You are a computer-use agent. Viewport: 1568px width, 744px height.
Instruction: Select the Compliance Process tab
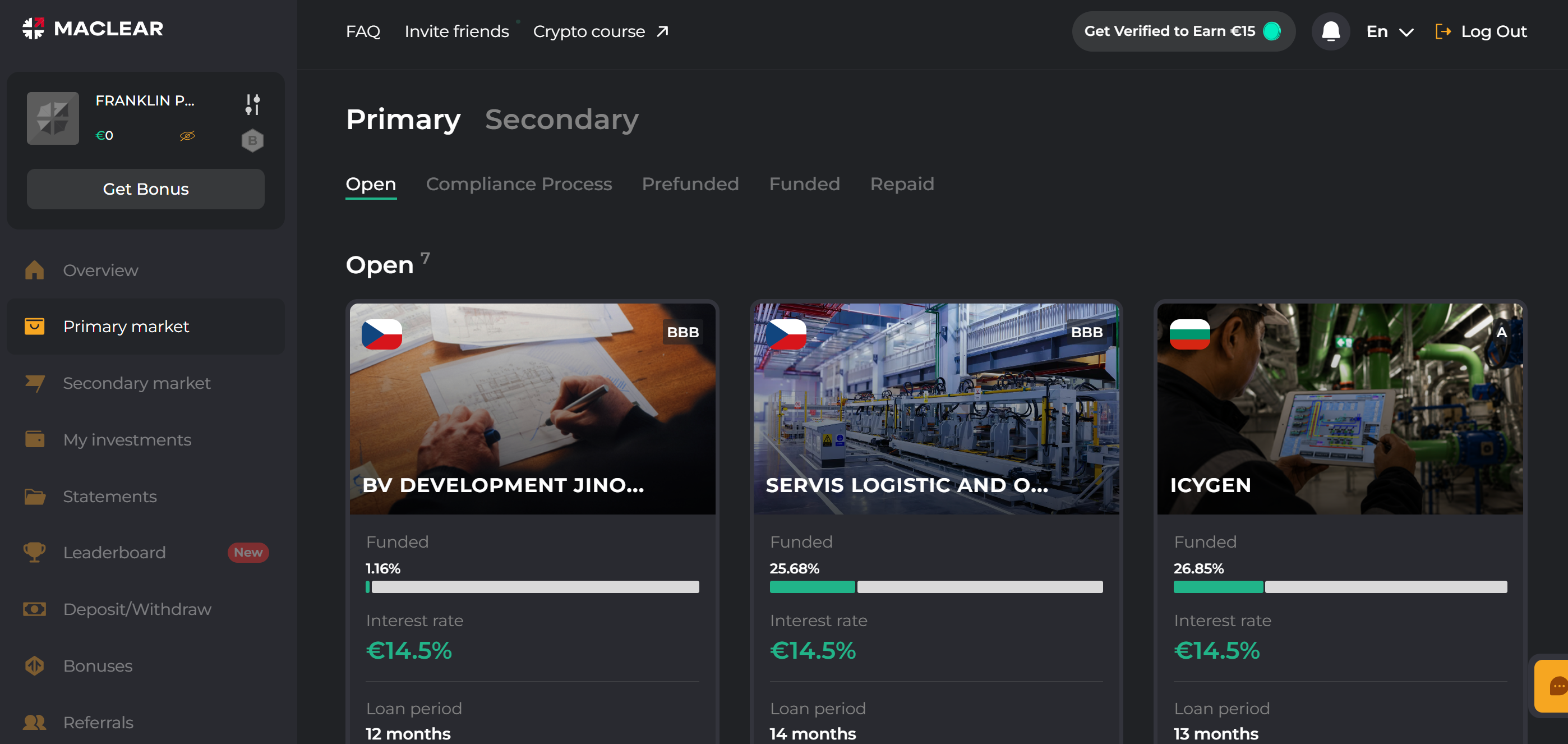pyautogui.click(x=519, y=184)
